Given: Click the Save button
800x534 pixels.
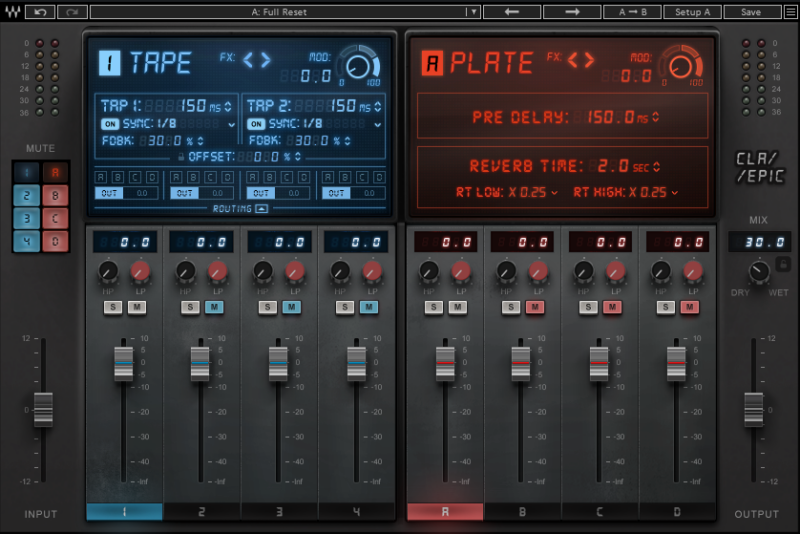Looking at the screenshot, I should pos(751,12).
